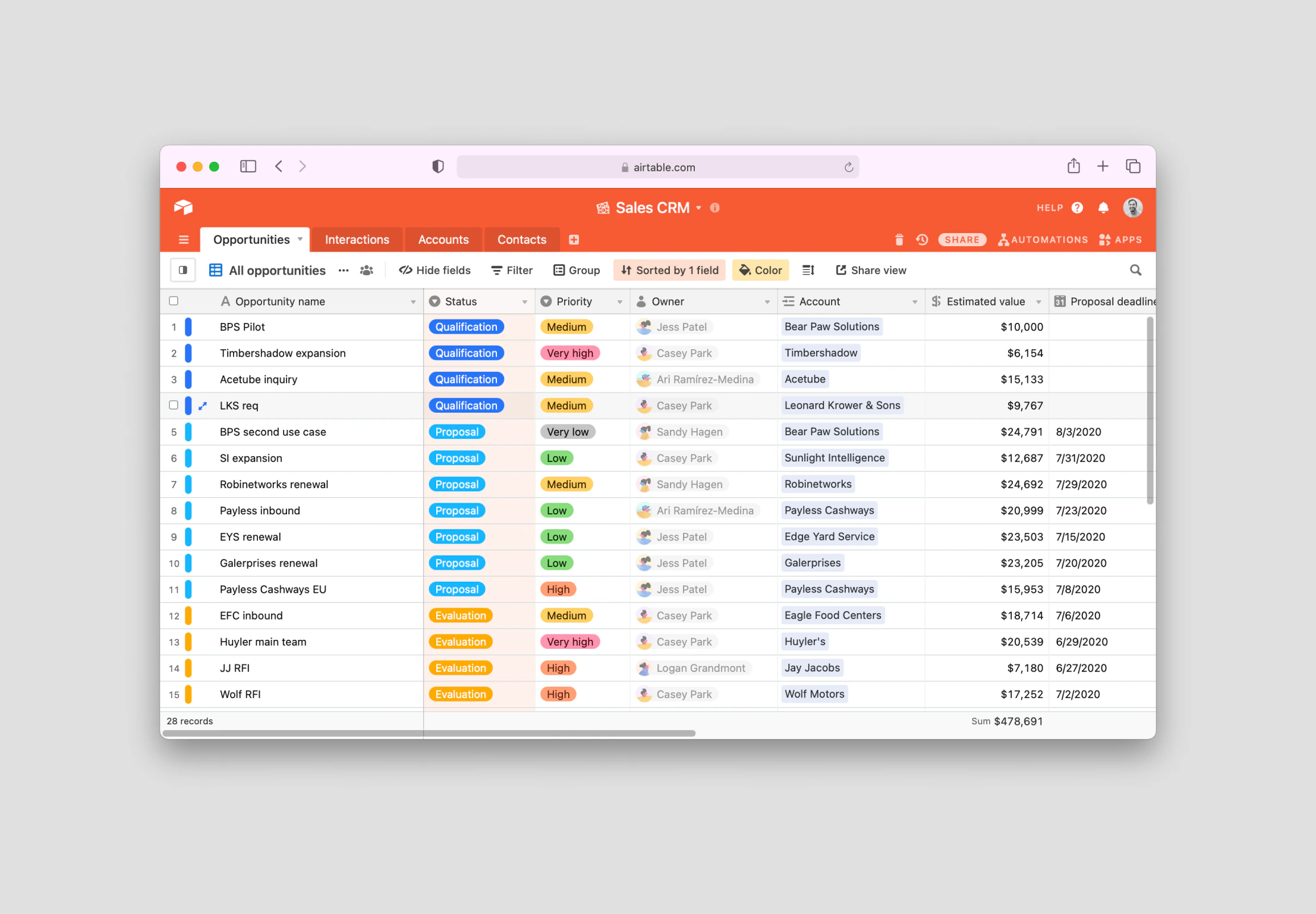Screen dimensions: 1316x914
Task: Open Account column dropdown arrow
Action: tap(915, 302)
